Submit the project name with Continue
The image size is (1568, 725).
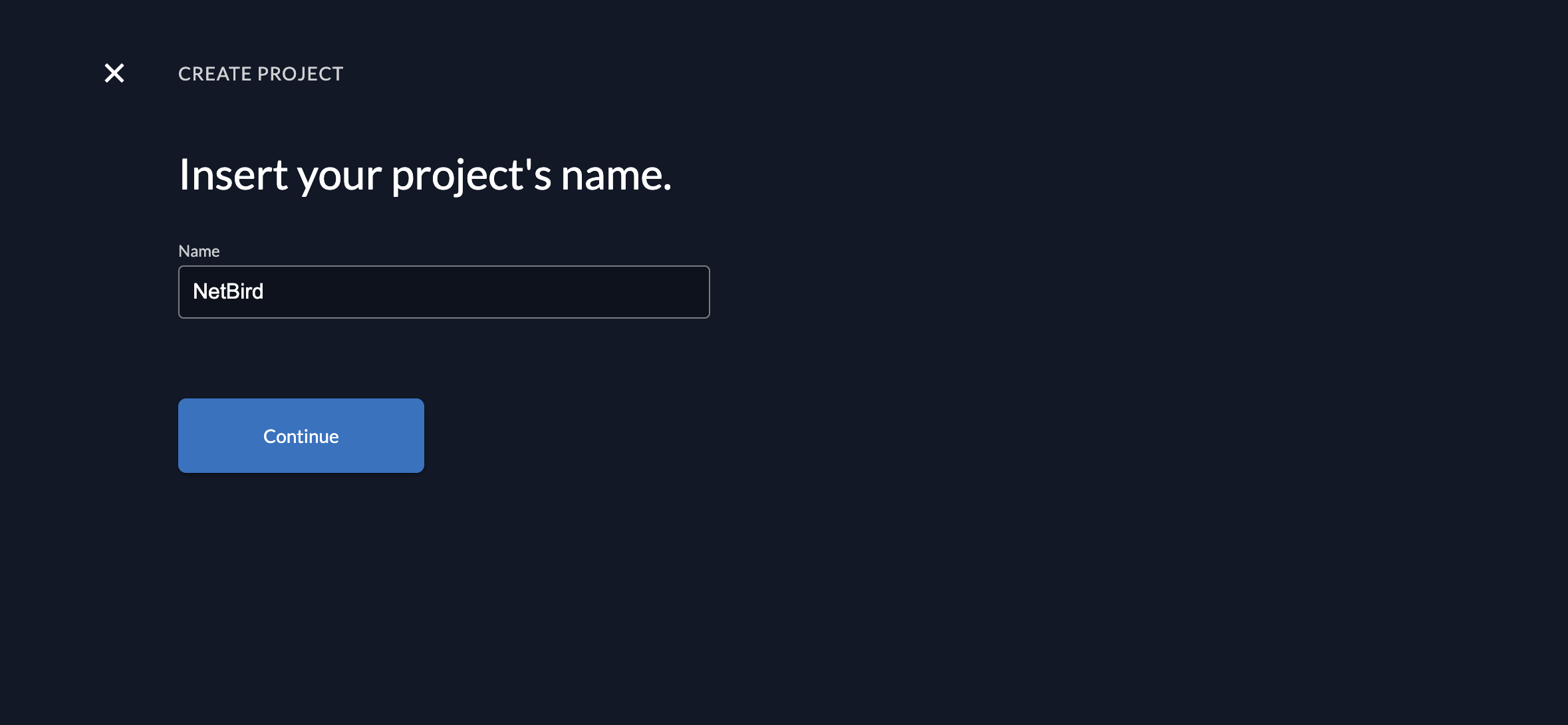click(x=301, y=436)
